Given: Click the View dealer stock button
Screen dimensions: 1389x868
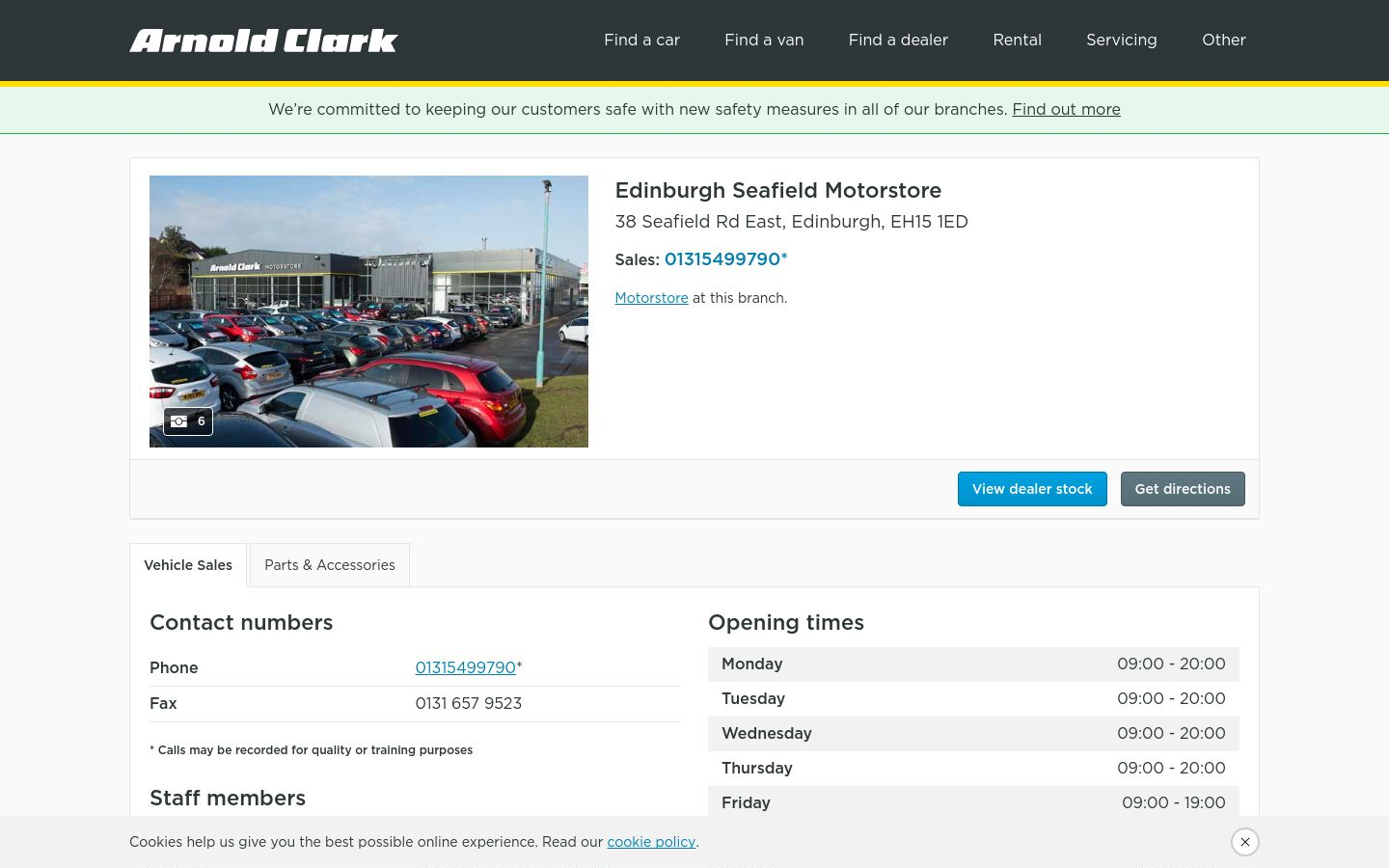Looking at the screenshot, I should point(1032,489).
